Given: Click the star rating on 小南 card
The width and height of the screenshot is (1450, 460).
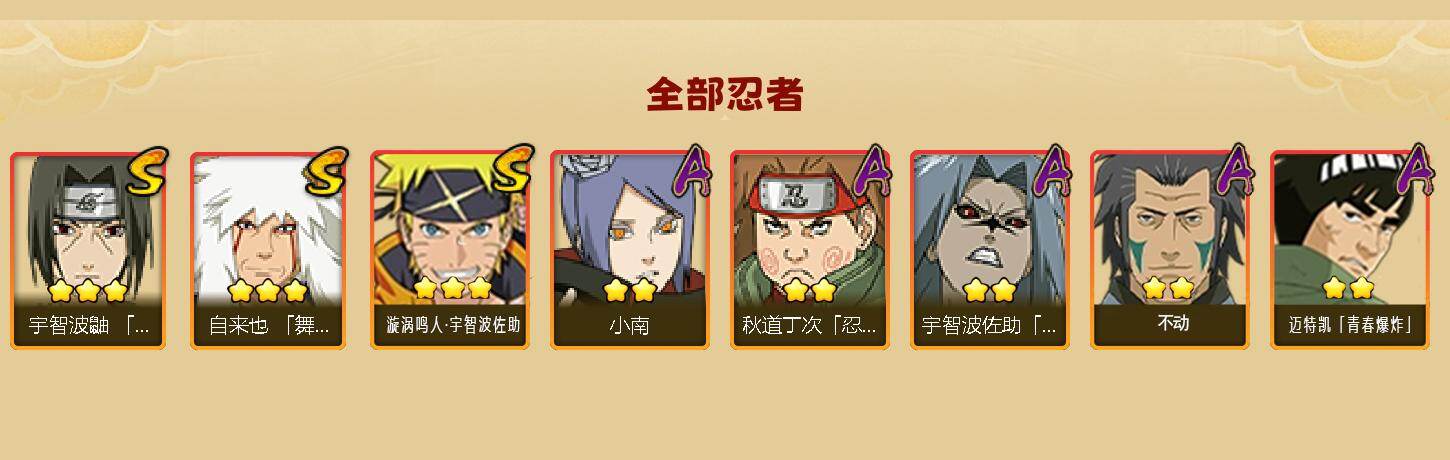Looking at the screenshot, I should point(629,290).
